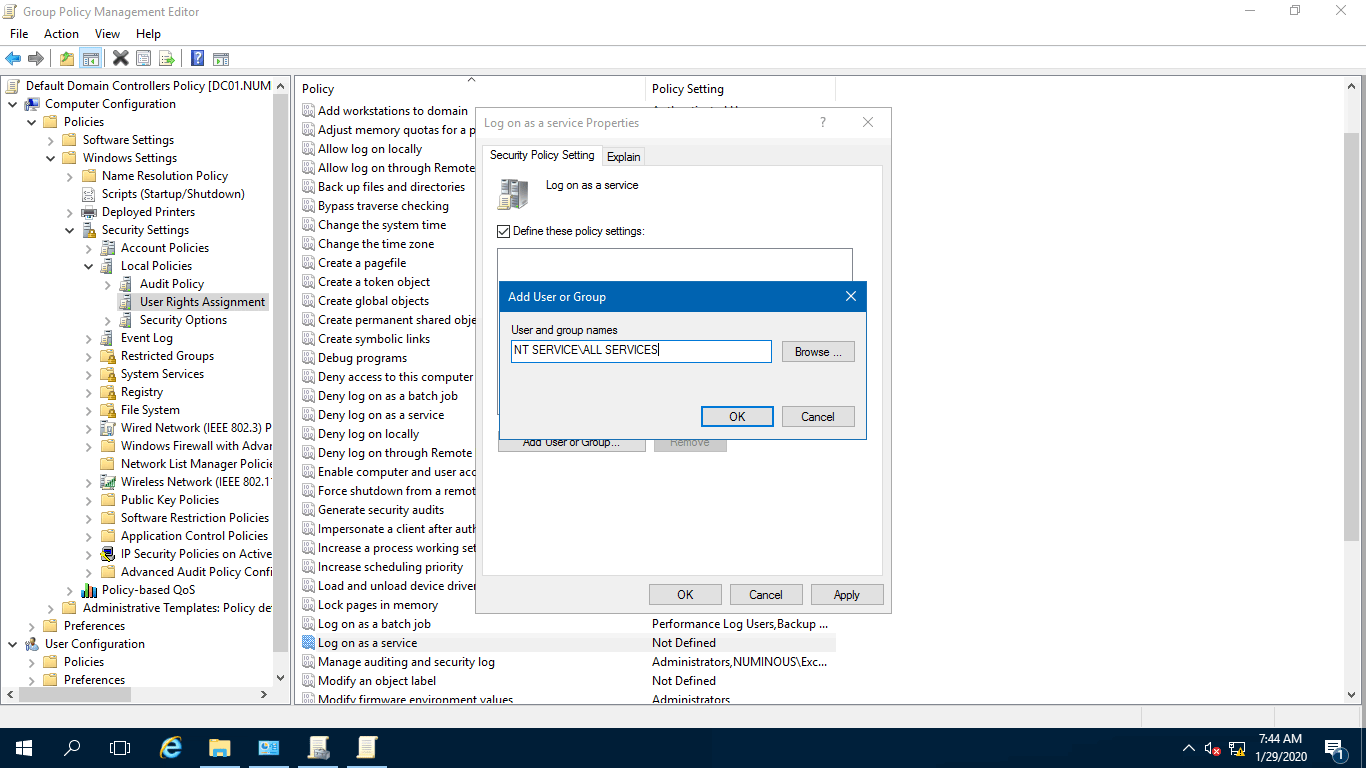The height and width of the screenshot is (768, 1366).
Task: Click the Computer Configuration node icon
Action: [x=32, y=104]
